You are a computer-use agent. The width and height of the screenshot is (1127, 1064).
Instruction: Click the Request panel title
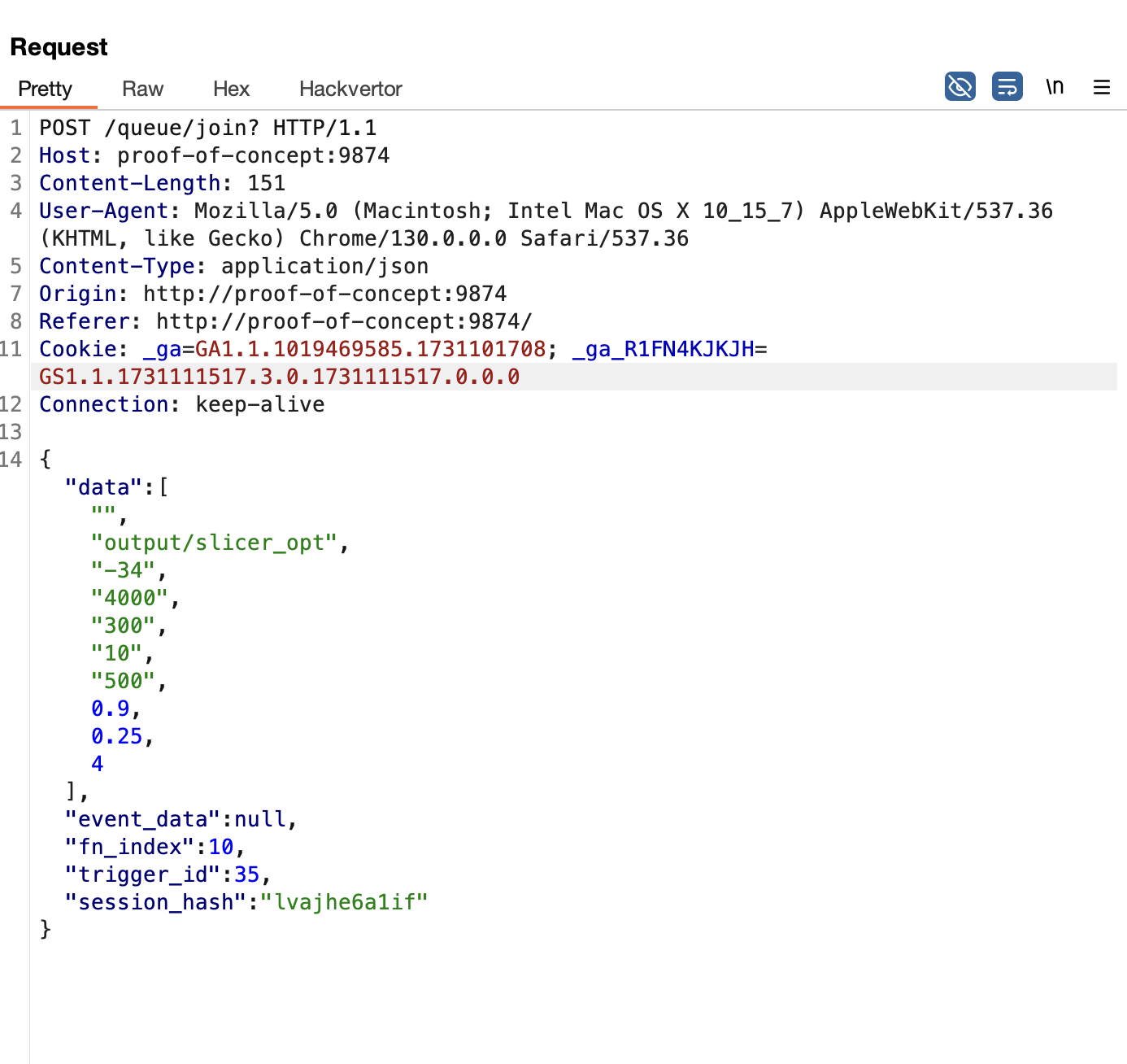pos(59,47)
